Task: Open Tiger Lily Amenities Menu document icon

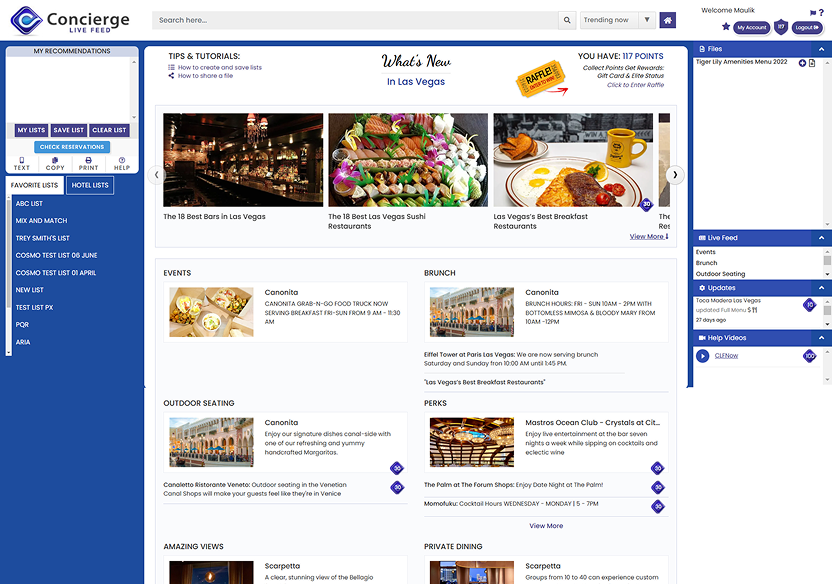Action: [812, 63]
